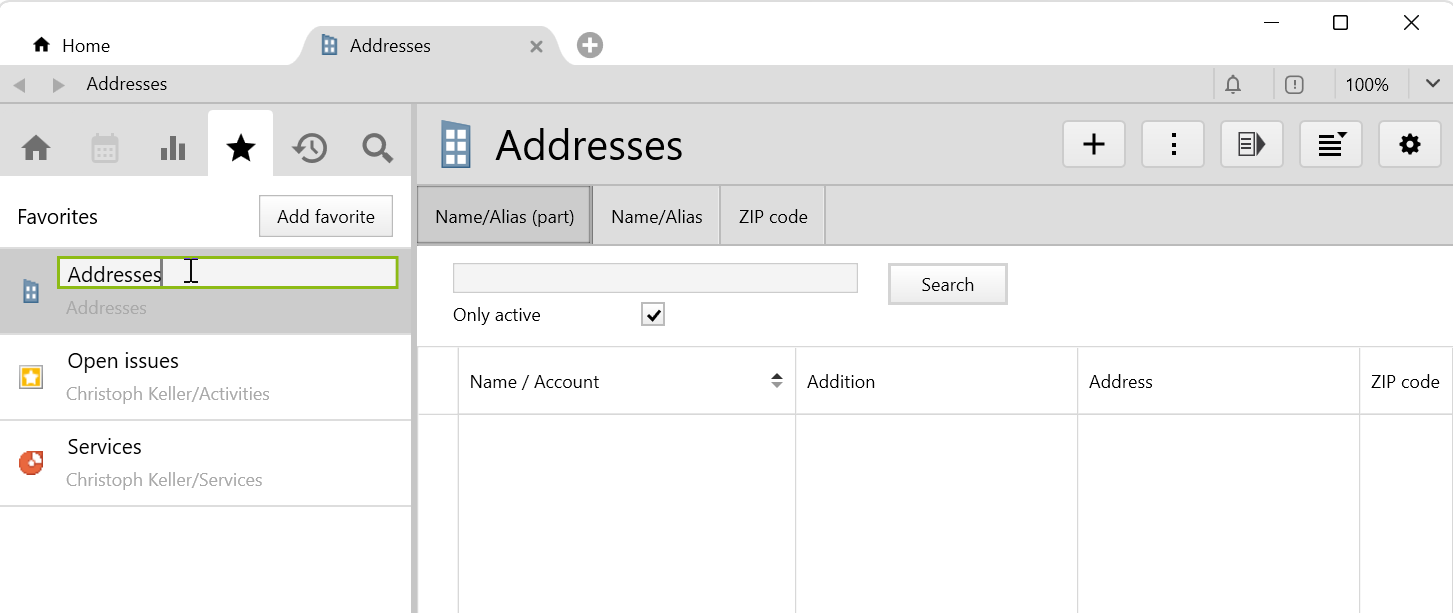Viewport: 1453px width, 613px height.
Task: Open the sidebar search magnifier icon
Action: (x=377, y=148)
